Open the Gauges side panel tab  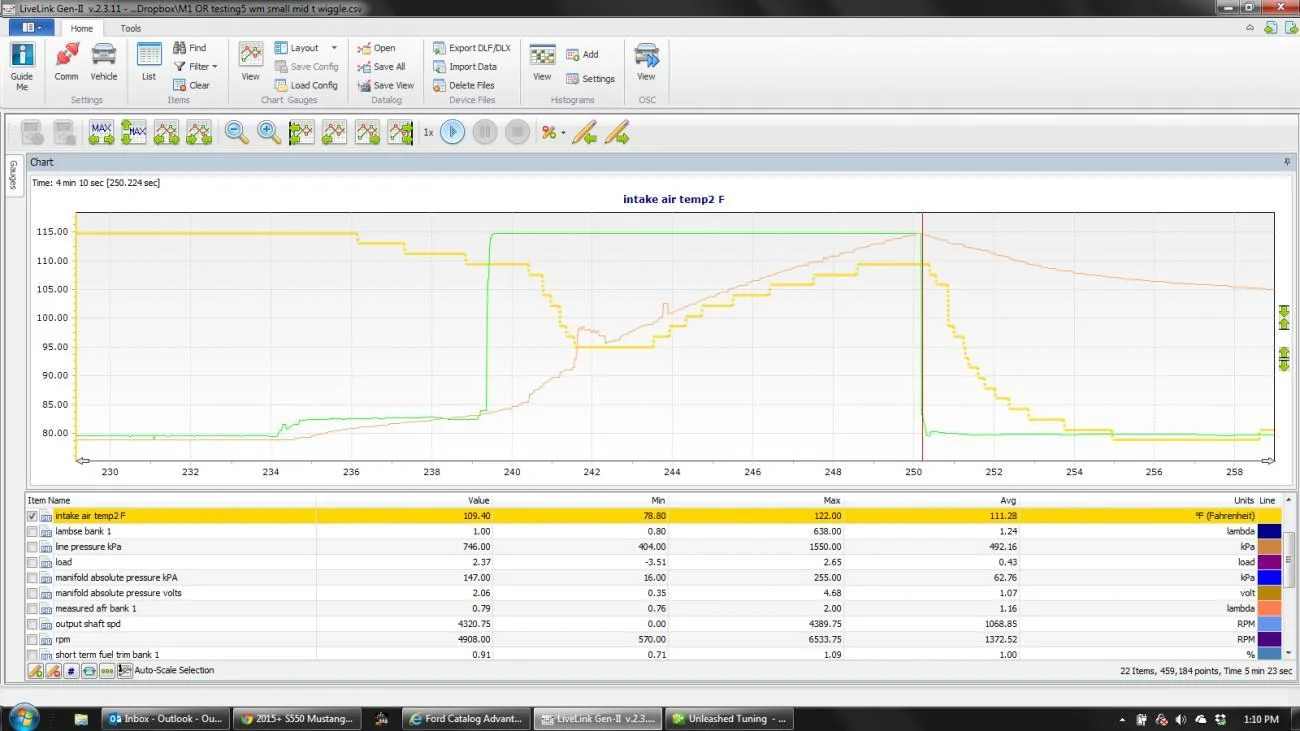[x=13, y=175]
